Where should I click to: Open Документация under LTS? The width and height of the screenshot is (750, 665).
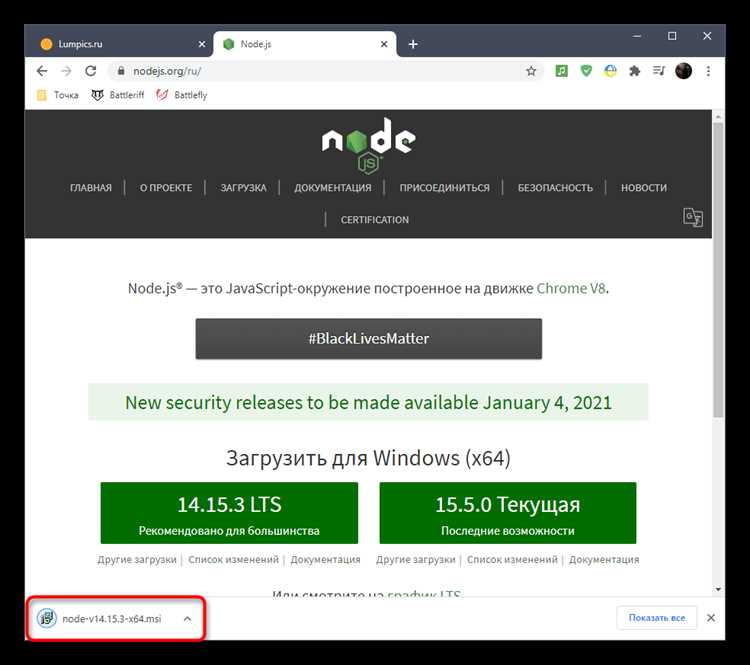[325, 559]
